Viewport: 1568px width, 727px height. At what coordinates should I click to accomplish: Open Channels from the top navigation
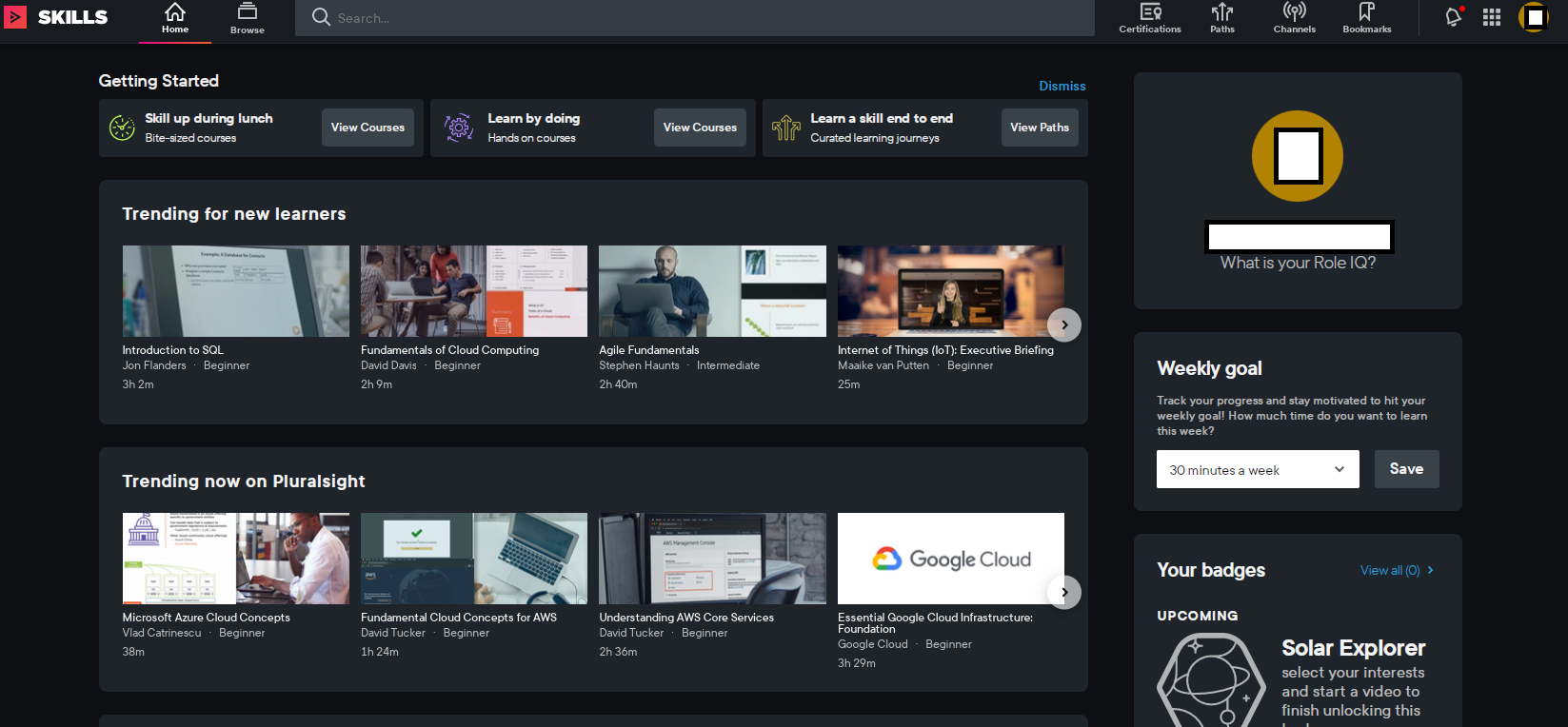(x=1295, y=19)
